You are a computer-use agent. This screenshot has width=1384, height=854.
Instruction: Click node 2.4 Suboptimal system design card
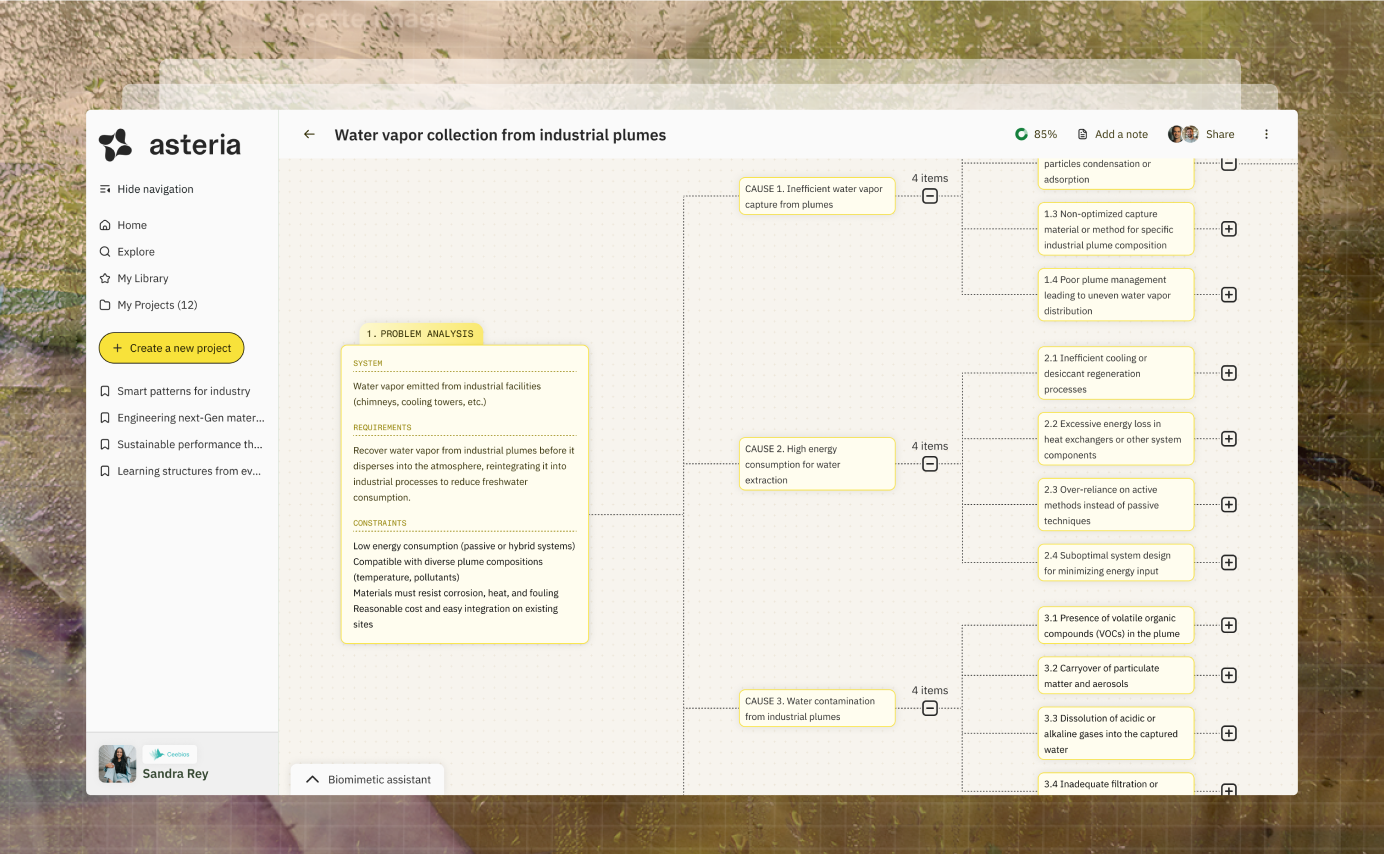click(x=1116, y=563)
